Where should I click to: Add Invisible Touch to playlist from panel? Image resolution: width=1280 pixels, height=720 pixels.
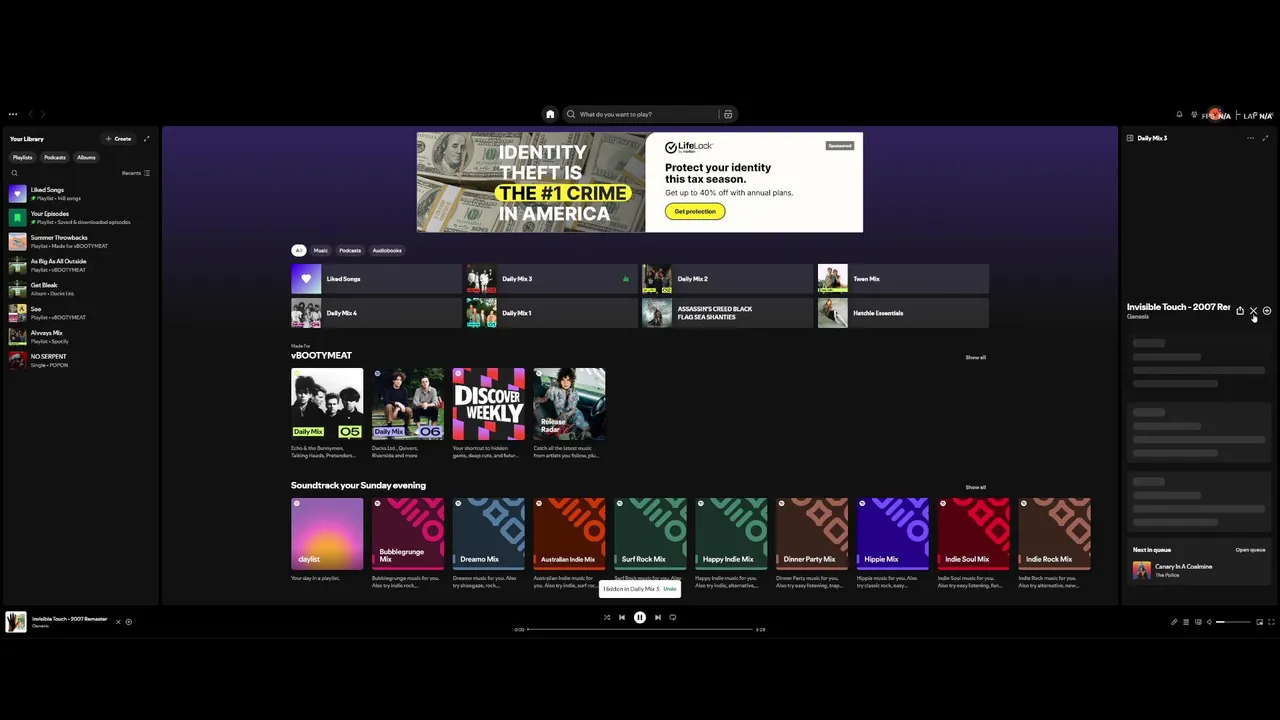tap(1267, 311)
